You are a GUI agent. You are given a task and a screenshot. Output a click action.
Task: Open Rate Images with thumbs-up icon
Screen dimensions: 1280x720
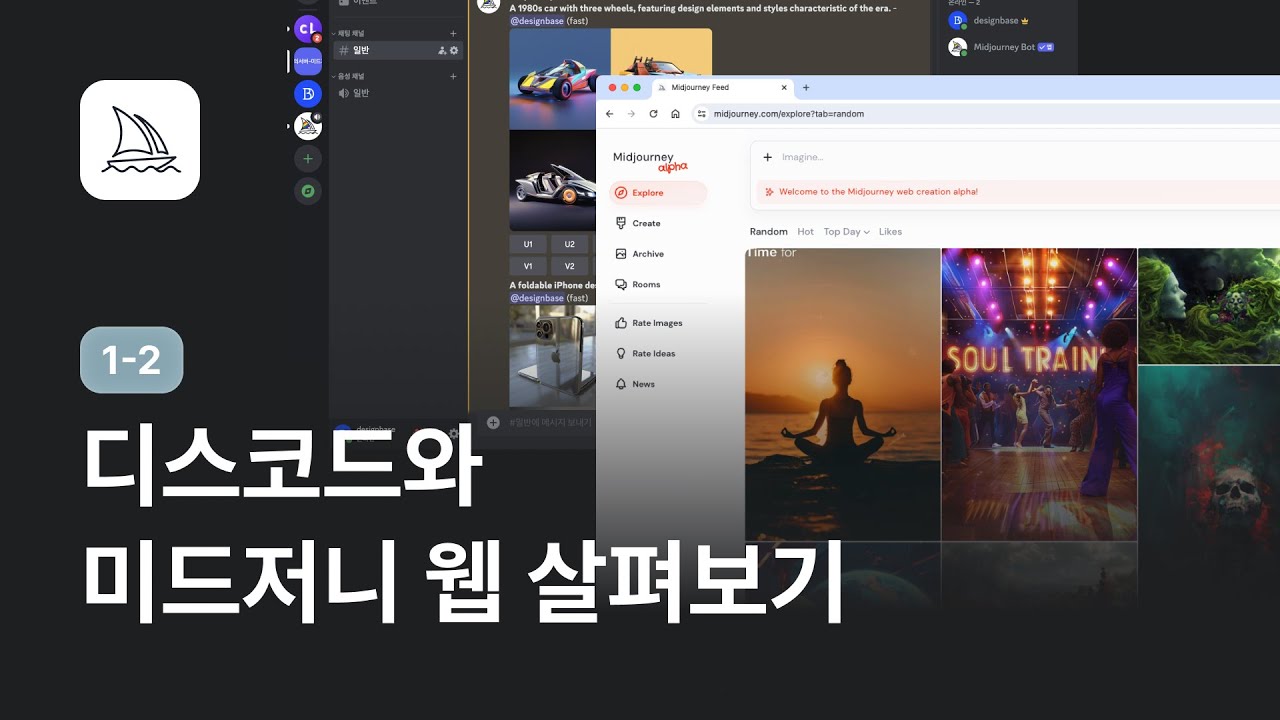[649, 323]
